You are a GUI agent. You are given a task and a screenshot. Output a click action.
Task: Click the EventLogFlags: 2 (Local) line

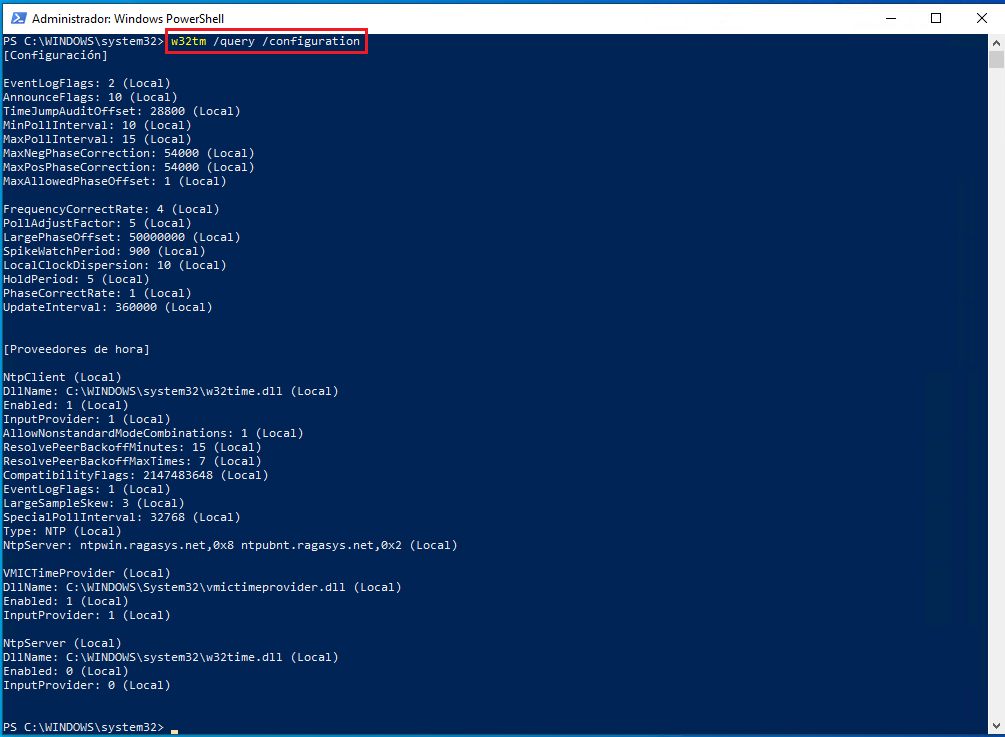coord(85,82)
